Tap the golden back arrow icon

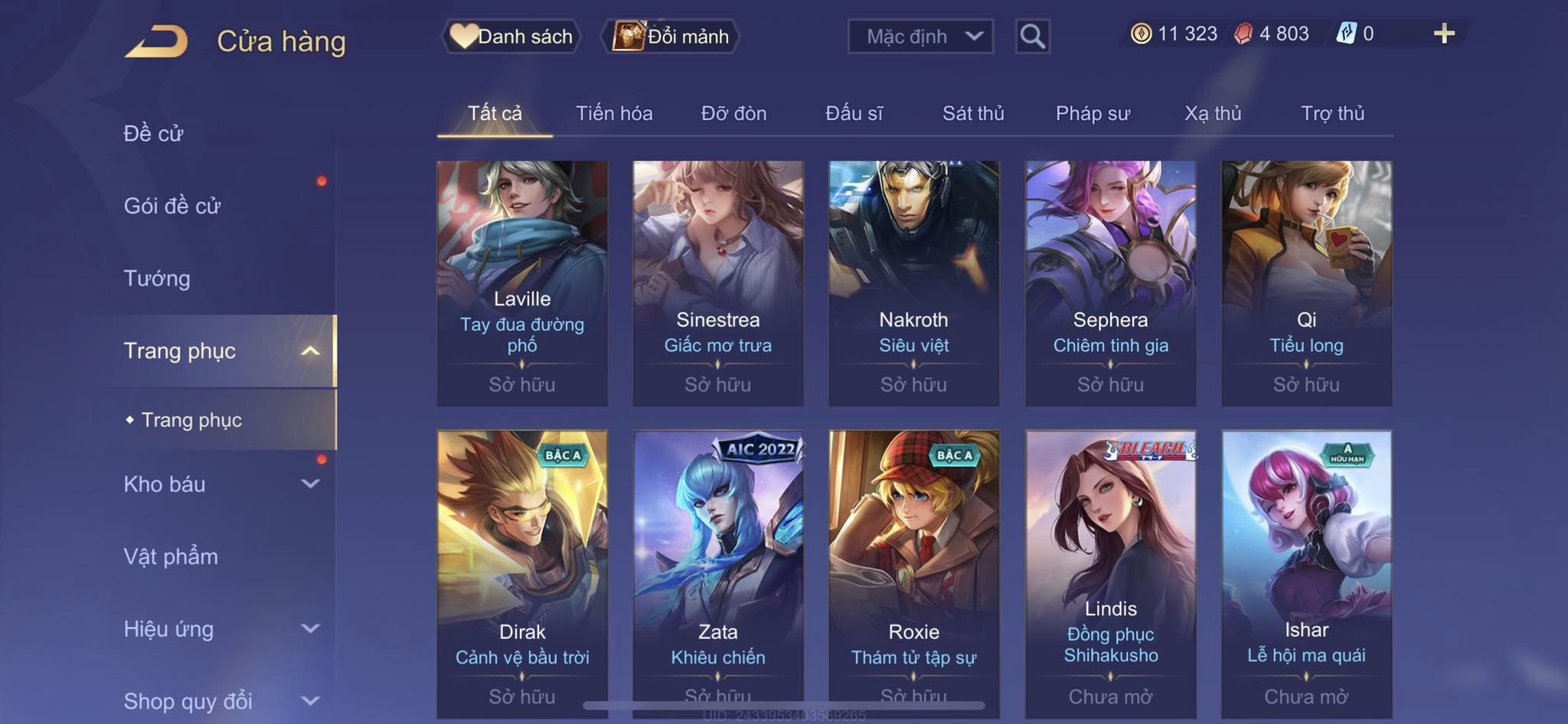click(157, 41)
